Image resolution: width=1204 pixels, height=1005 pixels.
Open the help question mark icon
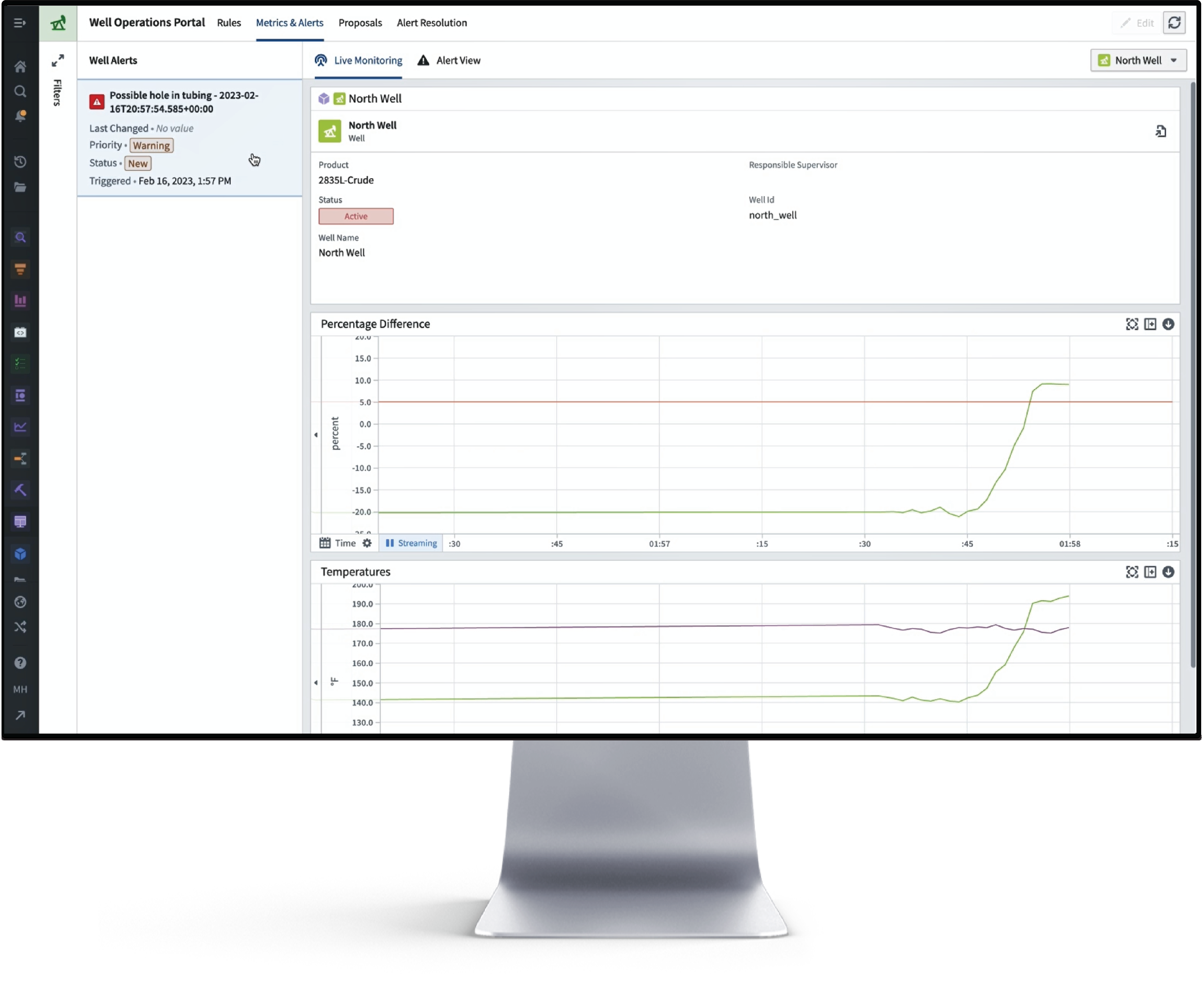click(x=20, y=664)
